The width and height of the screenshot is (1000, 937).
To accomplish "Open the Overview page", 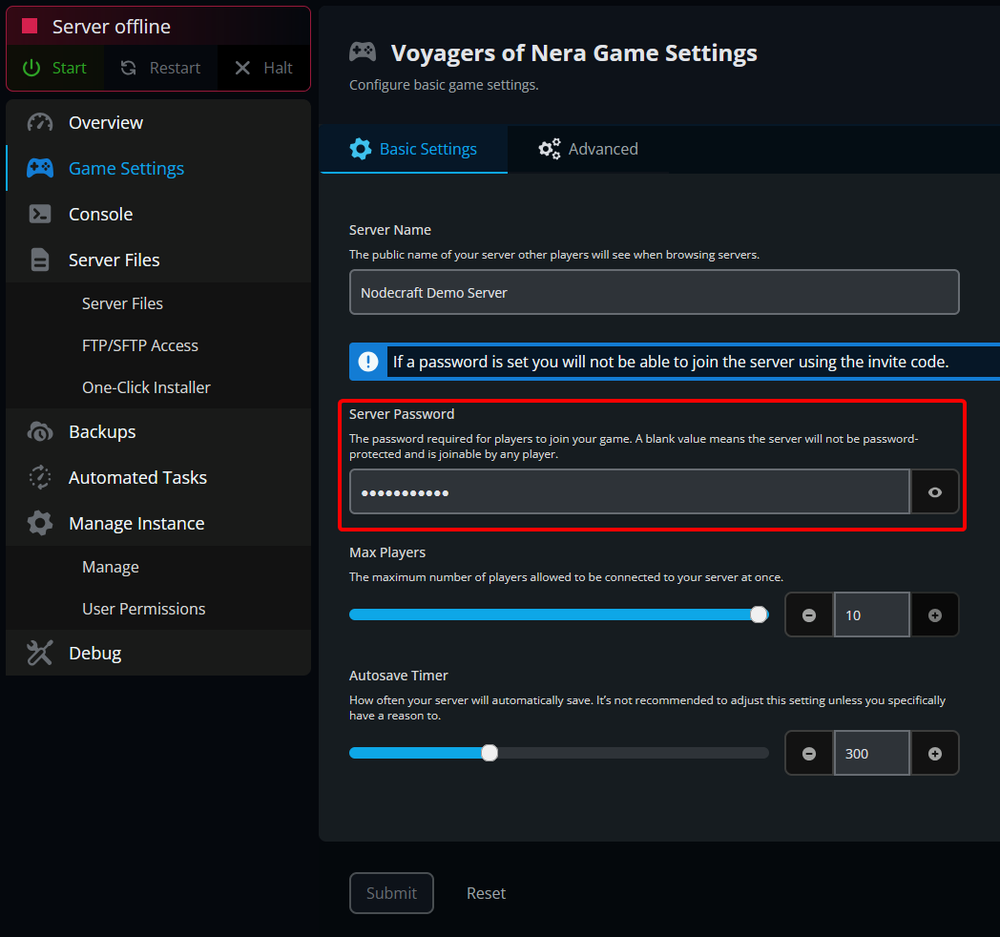I will tap(158, 122).
